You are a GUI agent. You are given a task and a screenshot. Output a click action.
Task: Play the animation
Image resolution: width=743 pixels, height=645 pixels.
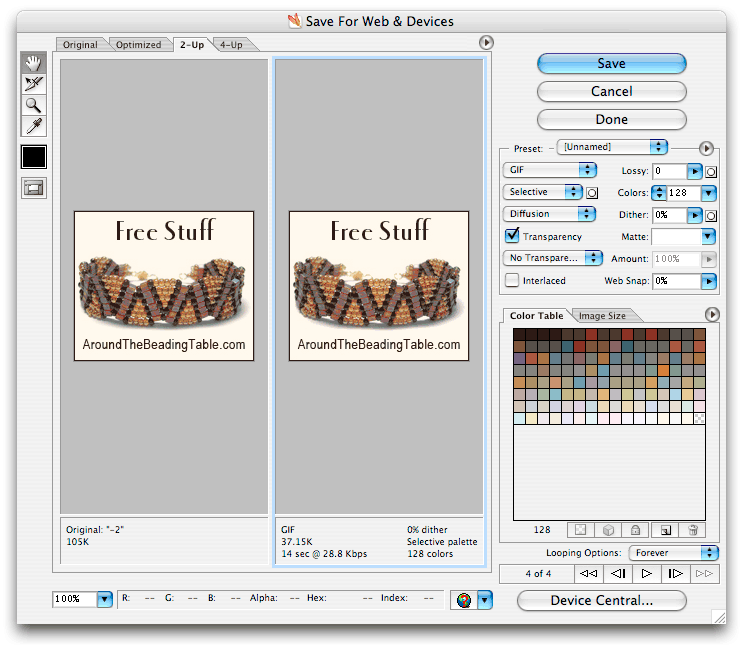tap(646, 573)
